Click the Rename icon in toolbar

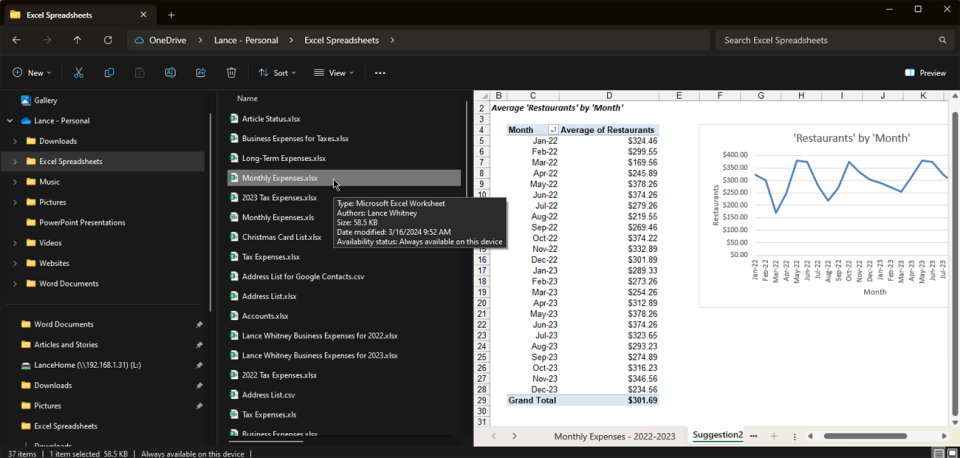170,73
